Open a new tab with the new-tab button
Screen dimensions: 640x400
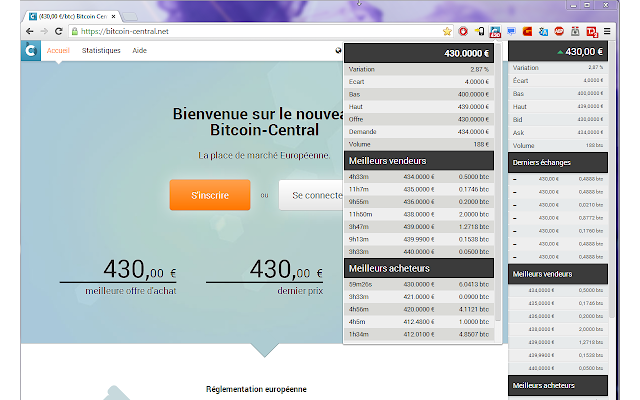pyautogui.click(x=129, y=17)
